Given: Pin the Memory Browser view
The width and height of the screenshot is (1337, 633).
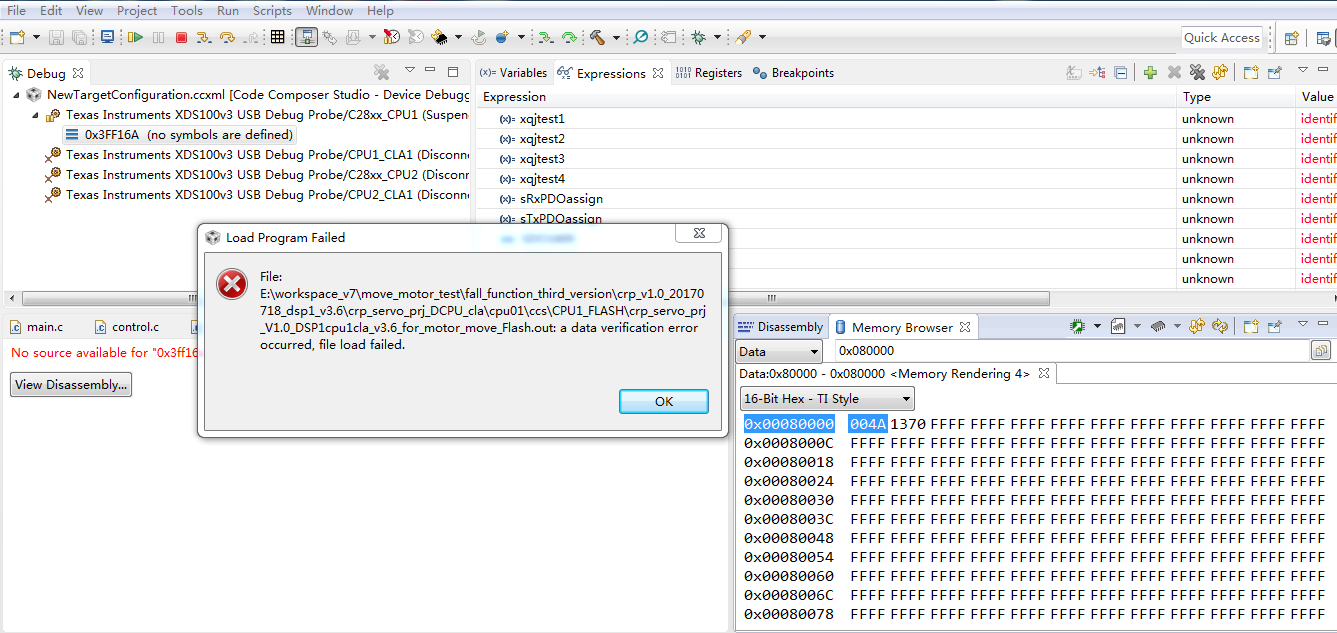Looking at the screenshot, I should [1274, 327].
